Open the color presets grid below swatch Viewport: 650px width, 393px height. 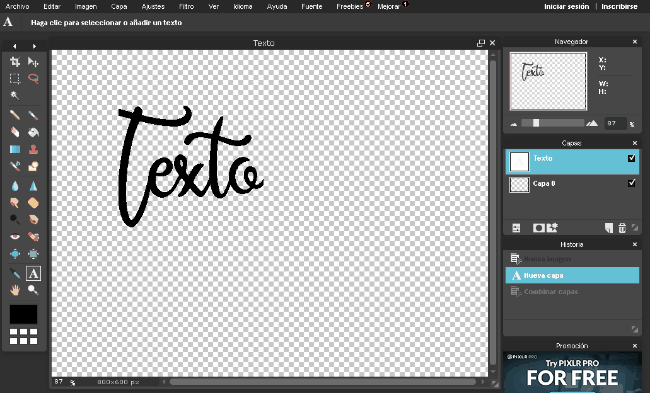tap(23, 336)
